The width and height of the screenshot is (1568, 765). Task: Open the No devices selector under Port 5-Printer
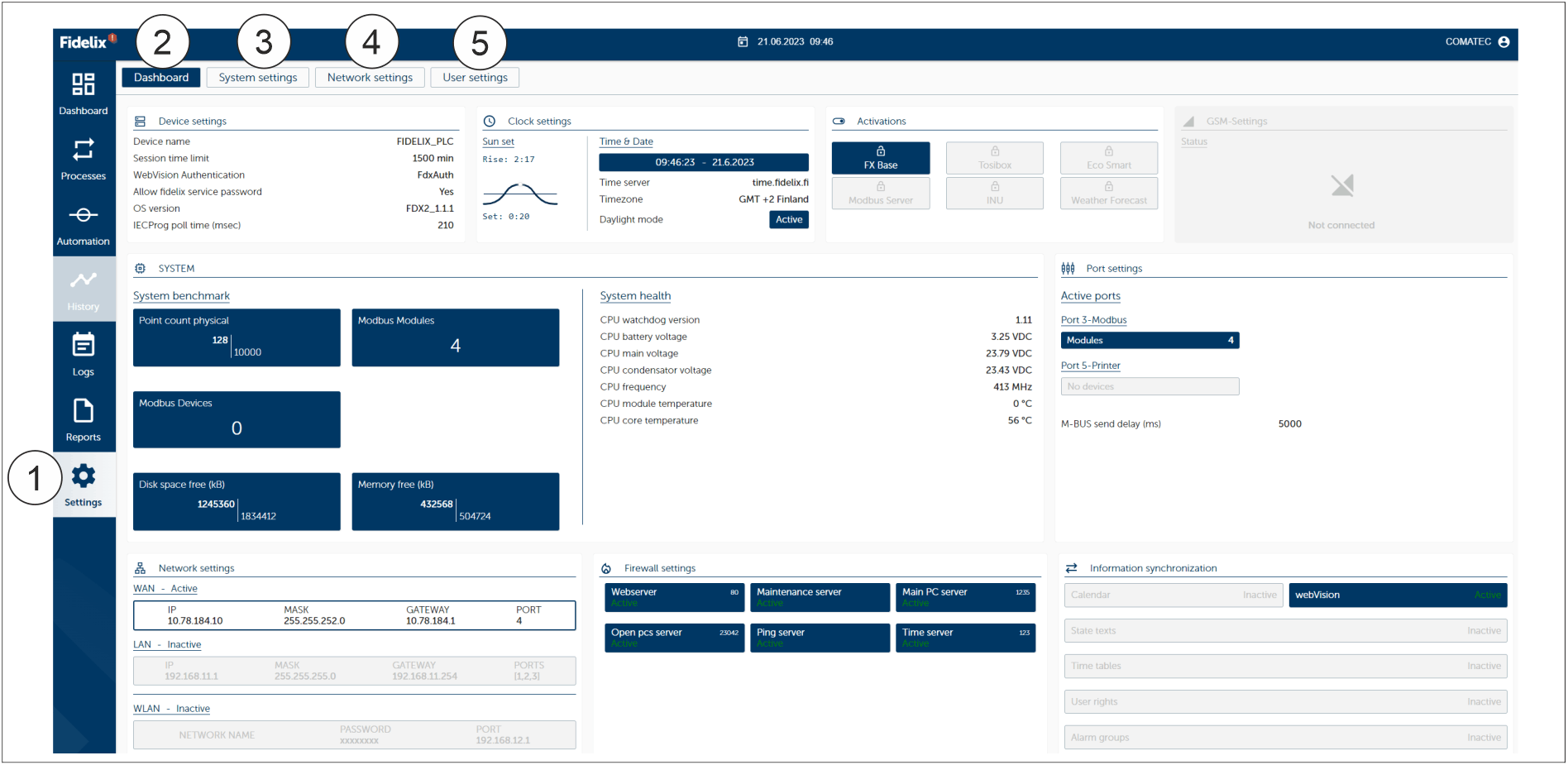point(1149,385)
